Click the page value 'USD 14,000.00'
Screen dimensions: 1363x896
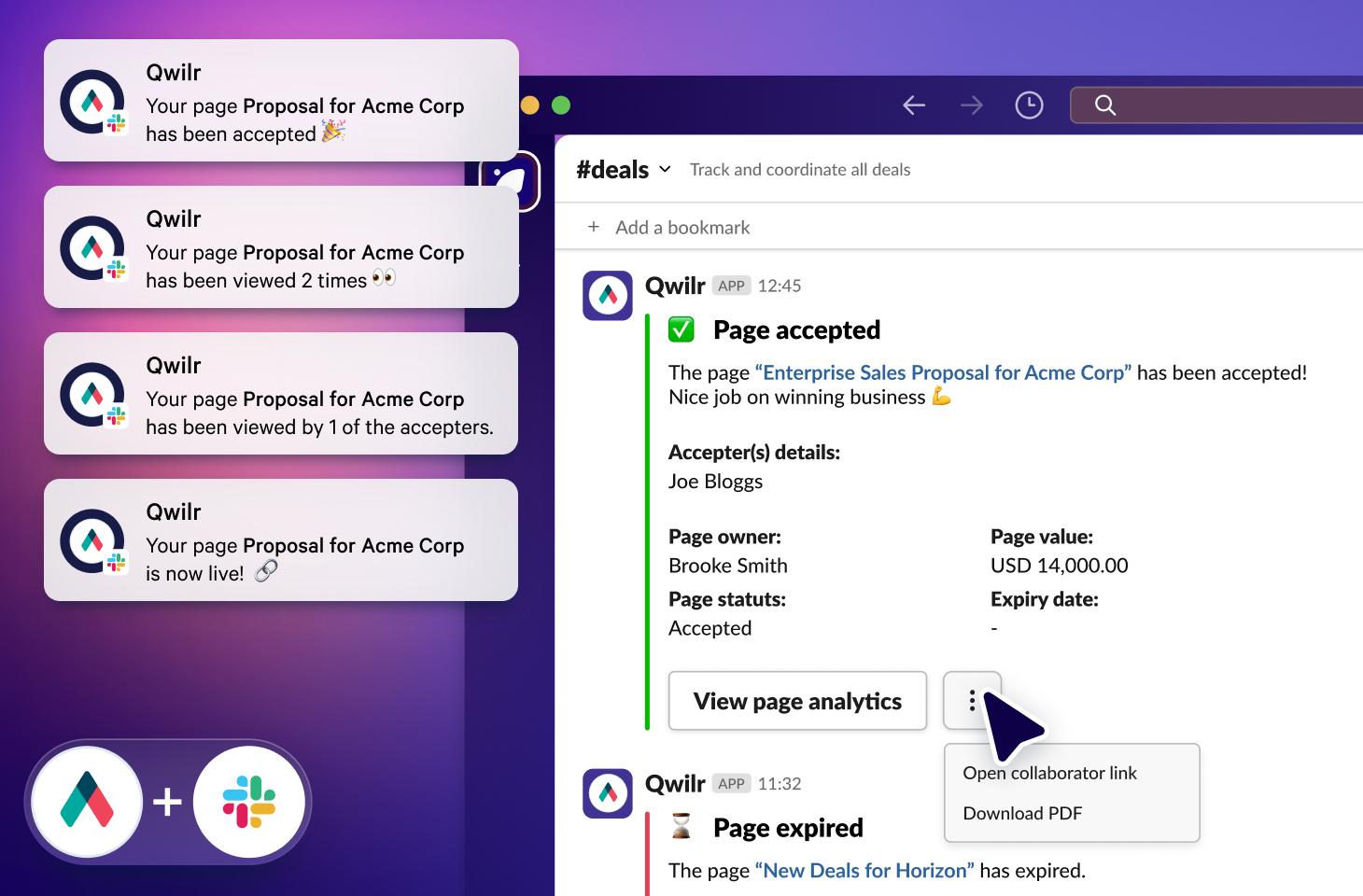(x=1060, y=566)
